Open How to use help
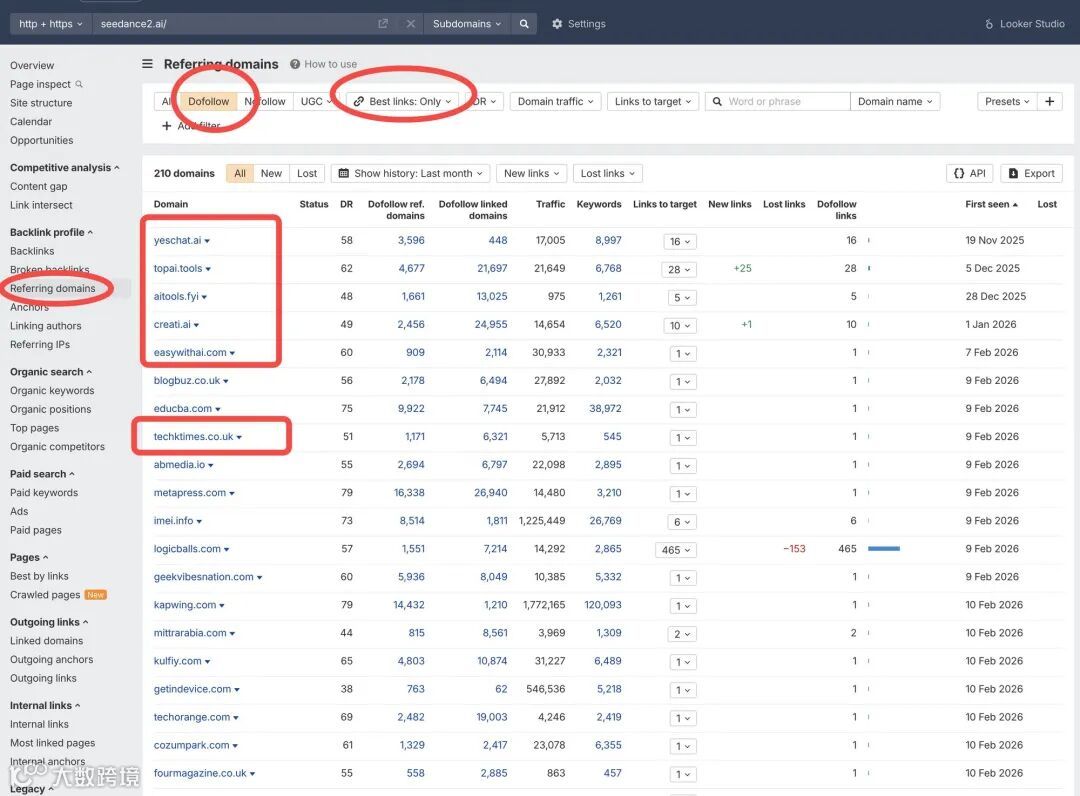Viewport: 1080px width, 796px height. tap(323, 64)
